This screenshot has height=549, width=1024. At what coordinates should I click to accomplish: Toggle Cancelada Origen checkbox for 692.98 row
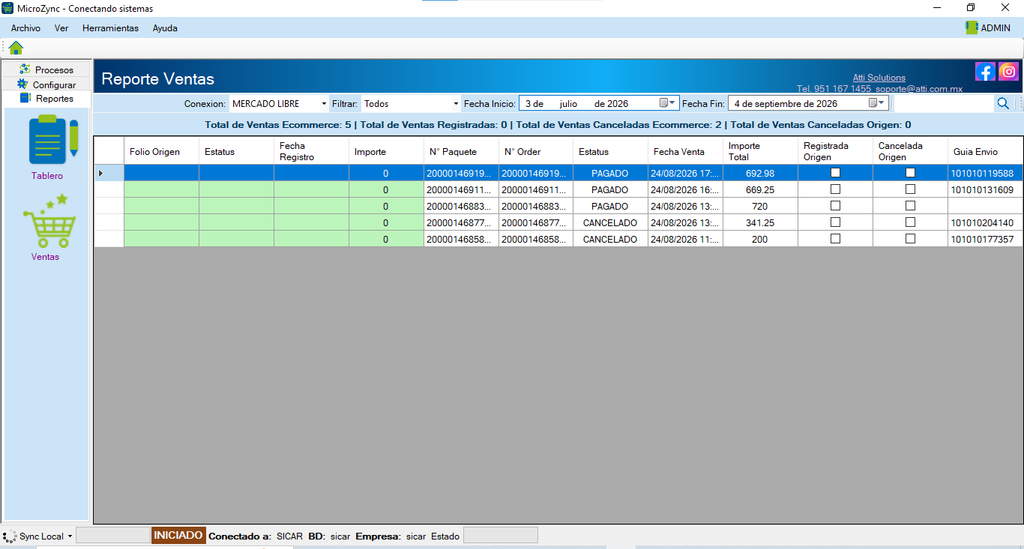[910, 173]
